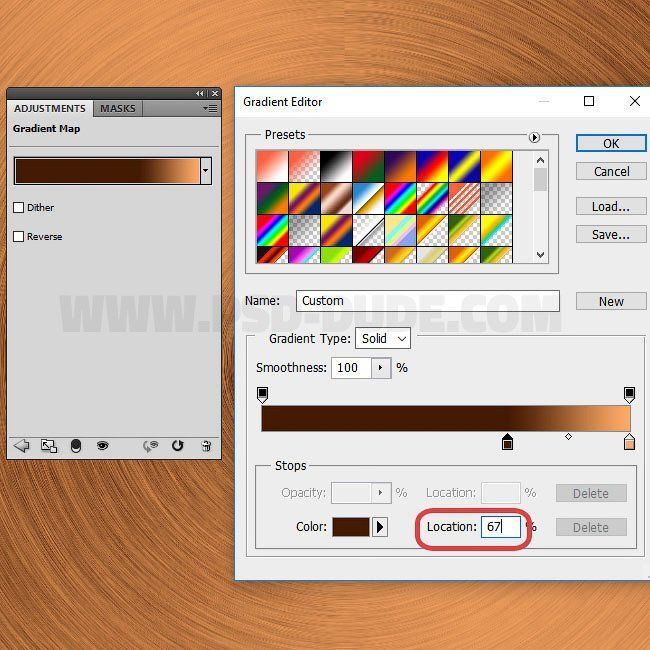Click the reset to adjustment defaults icon
The width and height of the screenshot is (650, 650).
(x=177, y=446)
